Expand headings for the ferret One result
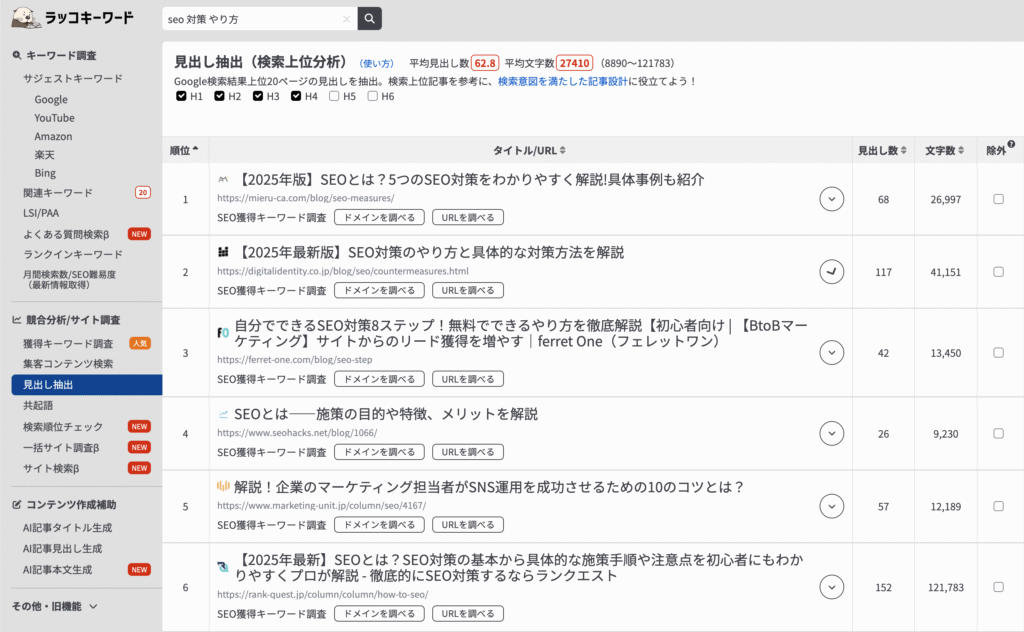The image size is (1024, 632). [x=831, y=352]
